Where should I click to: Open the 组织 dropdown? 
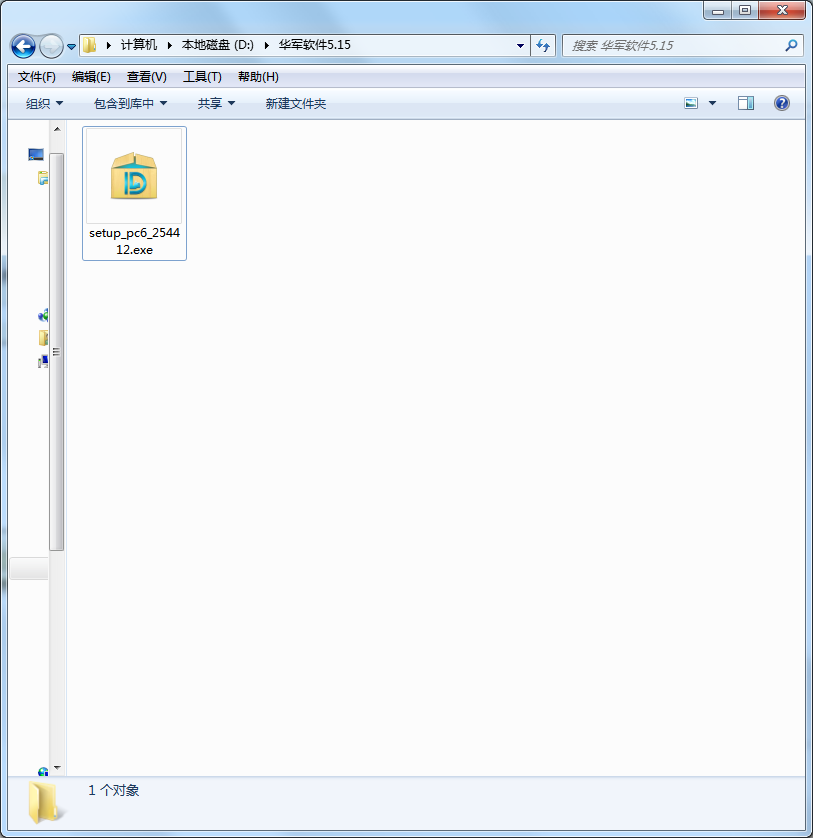[x=42, y=102]
